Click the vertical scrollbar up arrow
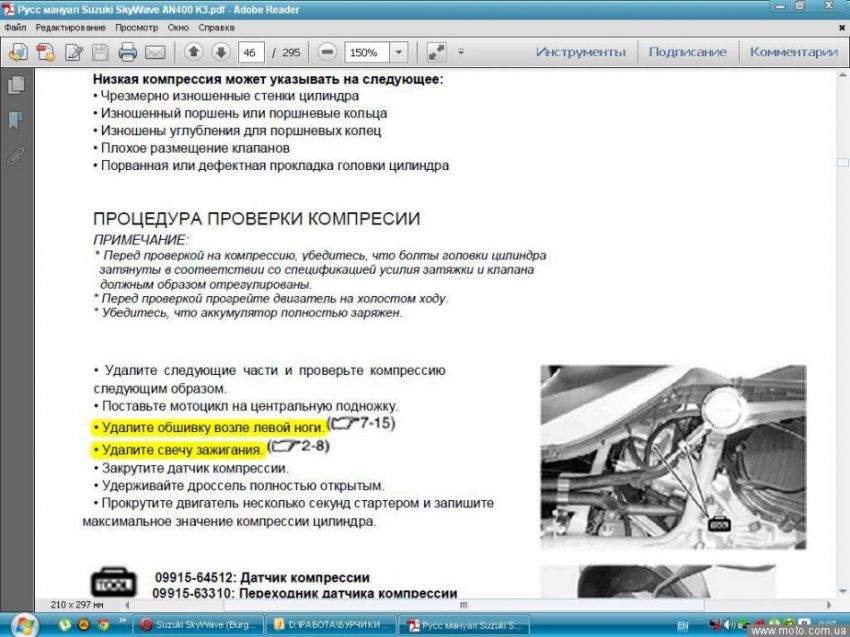 tap(843, 75)
